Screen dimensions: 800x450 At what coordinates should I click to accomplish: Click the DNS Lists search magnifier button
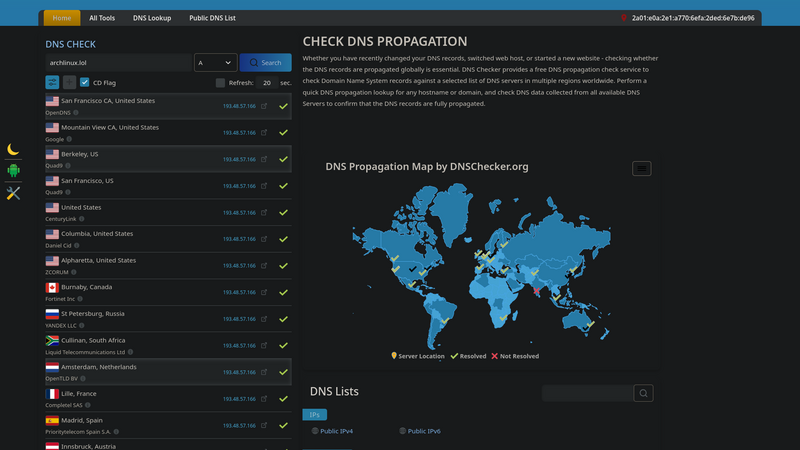click(x=643, y=393)
